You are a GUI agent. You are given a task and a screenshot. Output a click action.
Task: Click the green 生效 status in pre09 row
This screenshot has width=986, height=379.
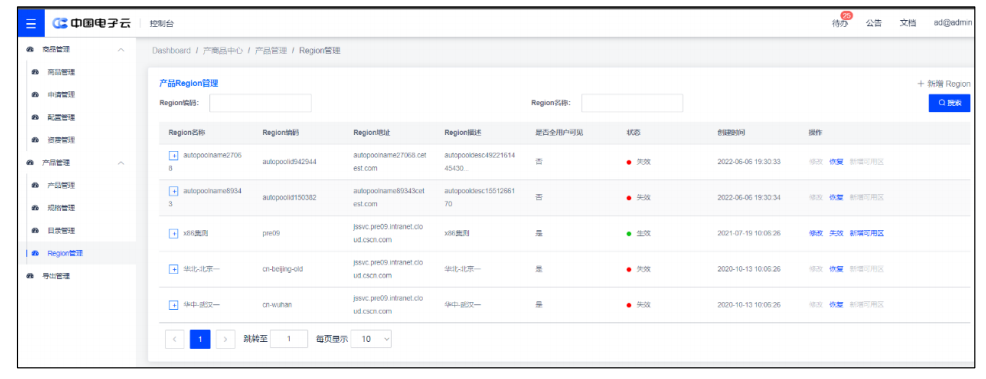click(638, 233)
